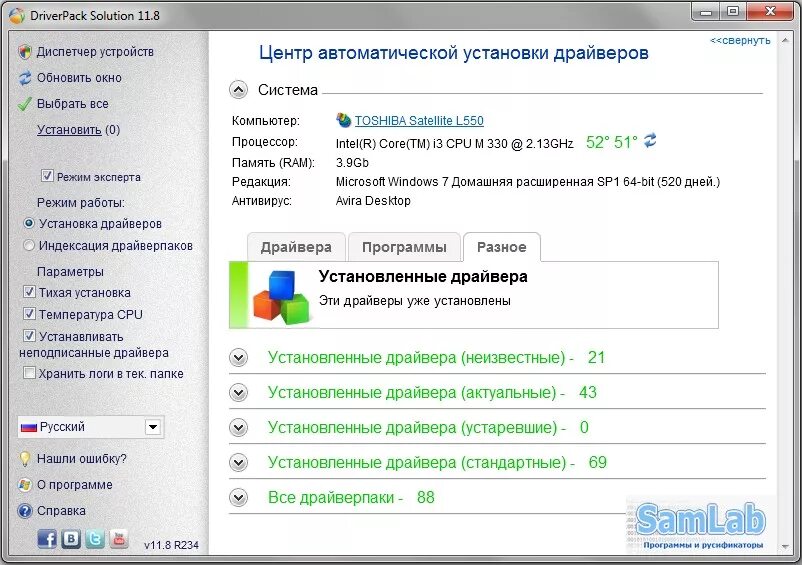
Task: Open the Русский language dropdown
Action: (91, 427)
